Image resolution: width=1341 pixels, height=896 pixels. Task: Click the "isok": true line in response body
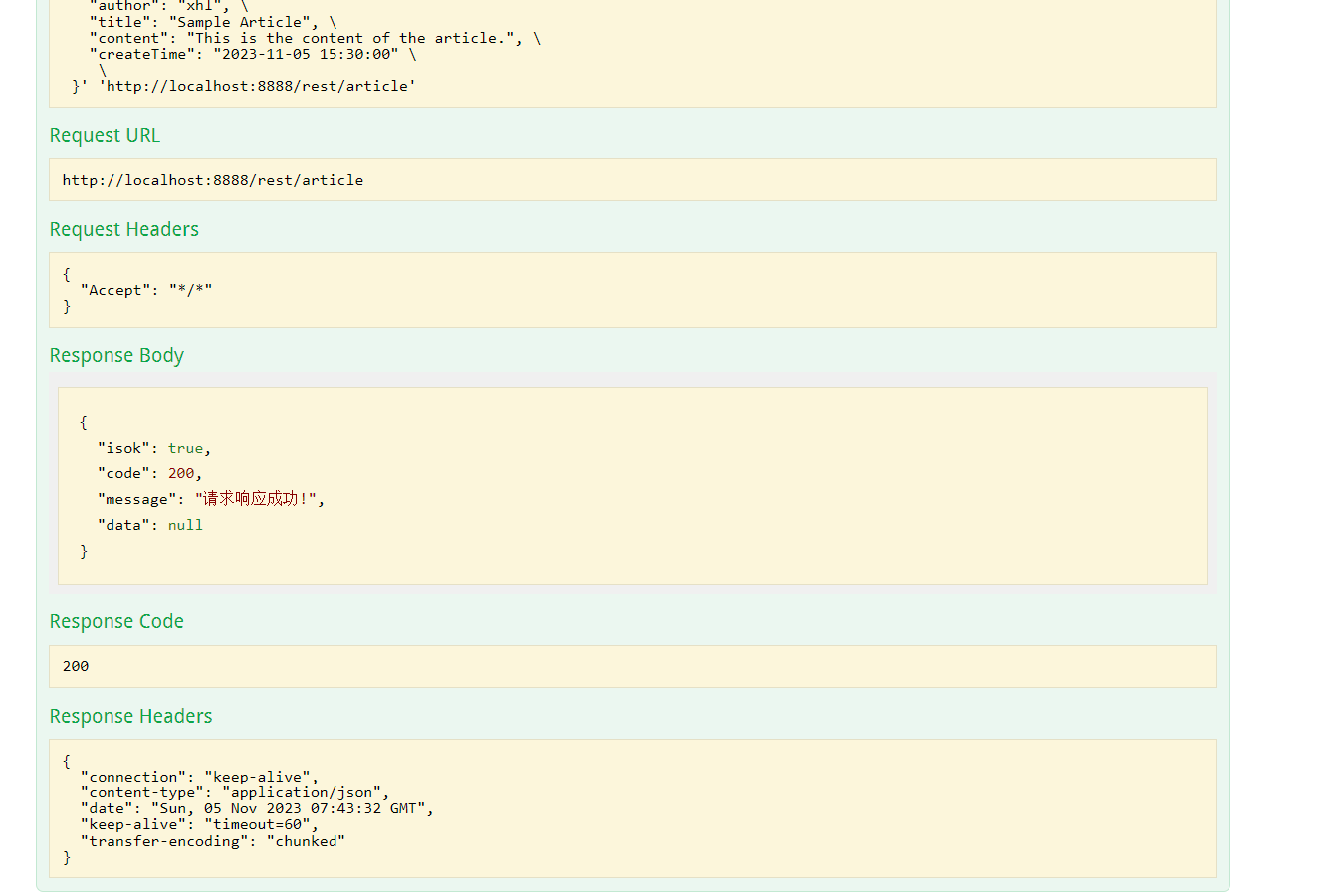click(154, 448)
